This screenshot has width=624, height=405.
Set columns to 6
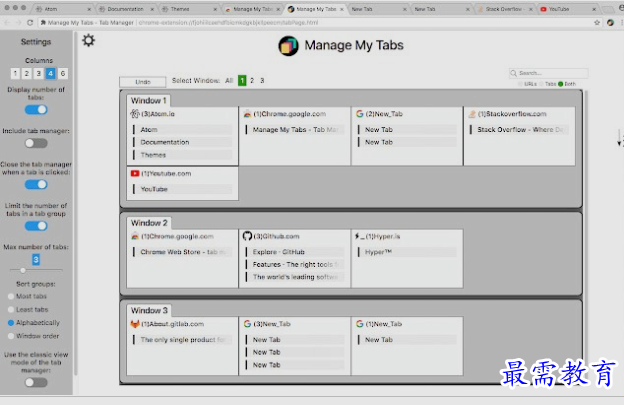pyautogui.click(x=62, y=73)
